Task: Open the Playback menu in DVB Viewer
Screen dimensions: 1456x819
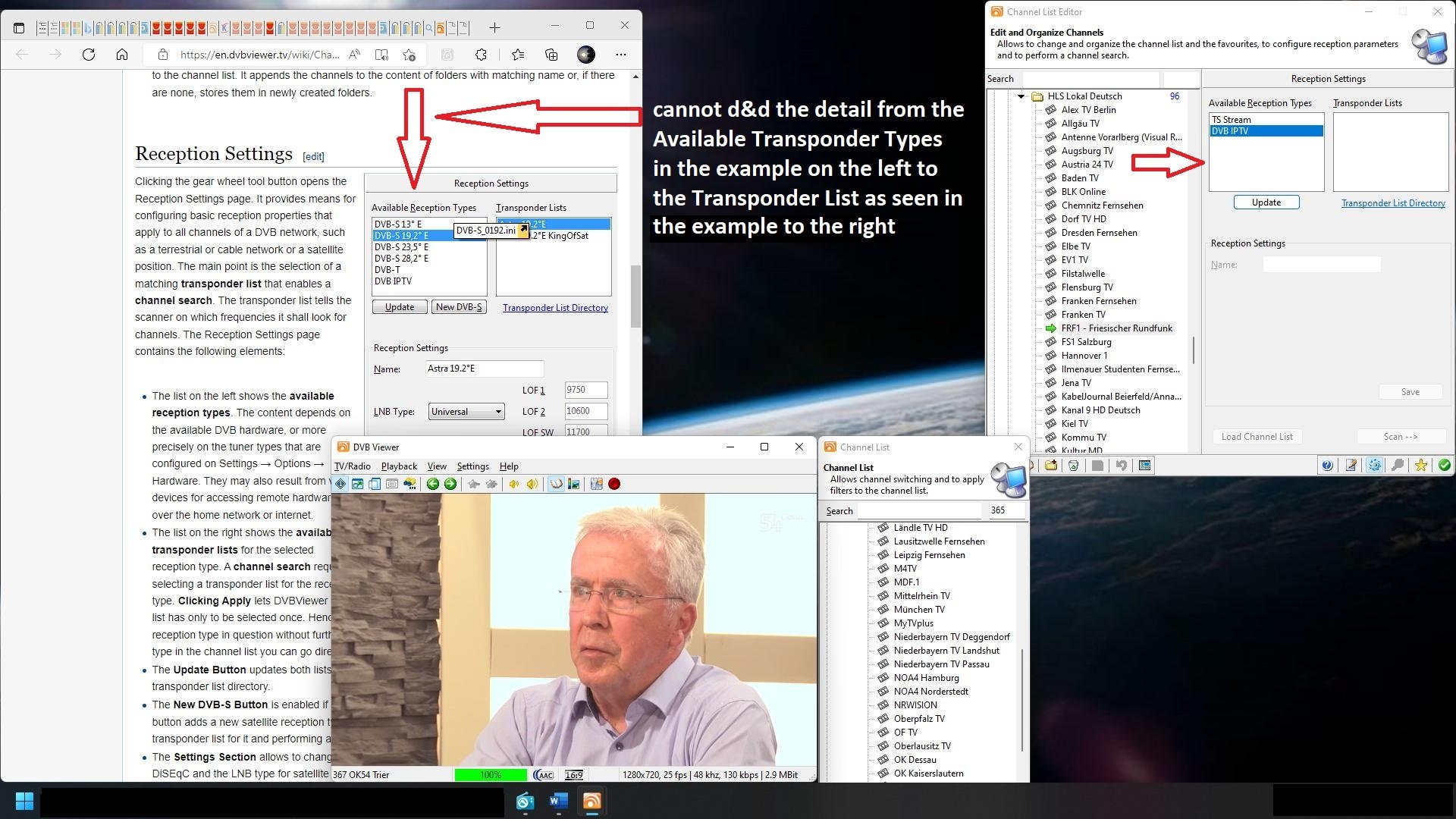Action: tap(399, 466)
